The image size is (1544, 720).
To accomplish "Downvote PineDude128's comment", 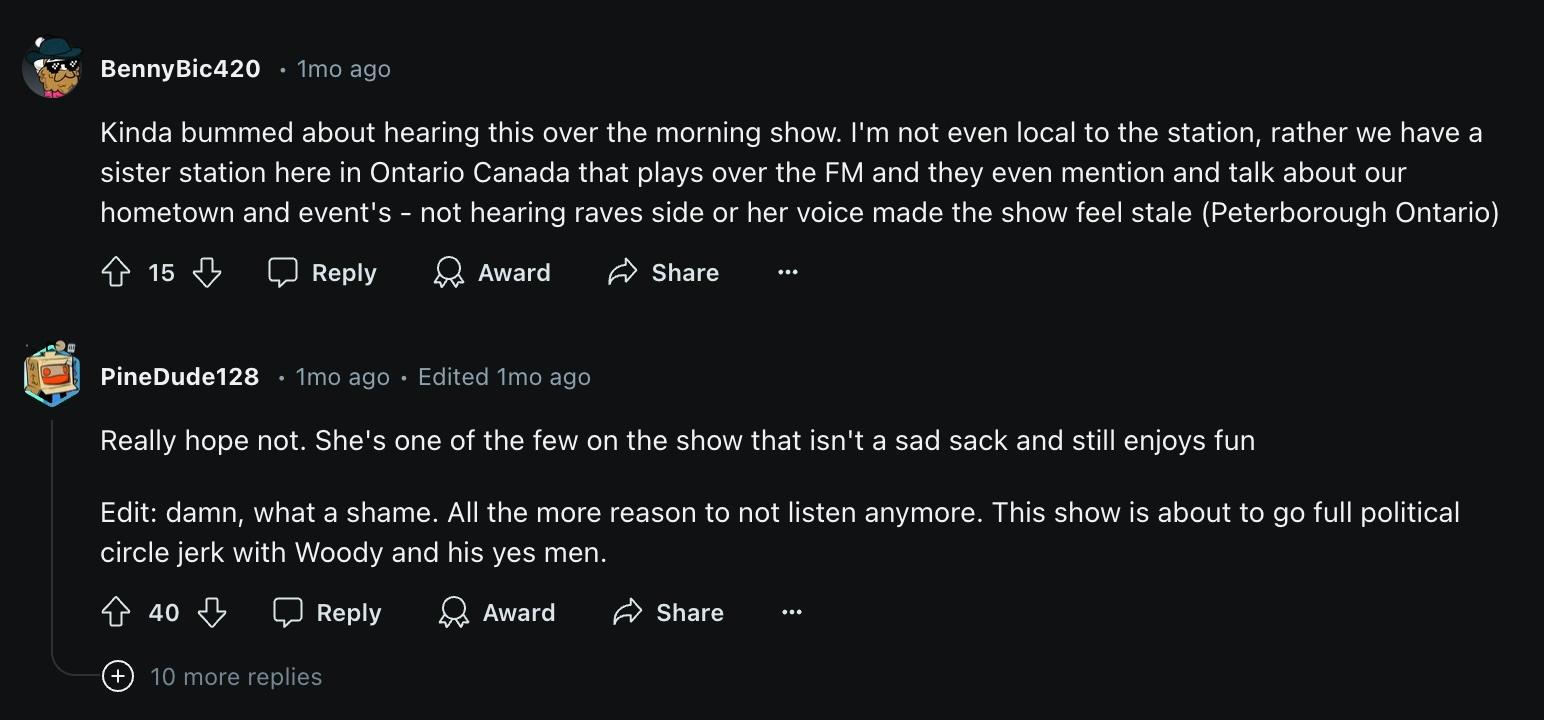I will [x=213, y=612].
